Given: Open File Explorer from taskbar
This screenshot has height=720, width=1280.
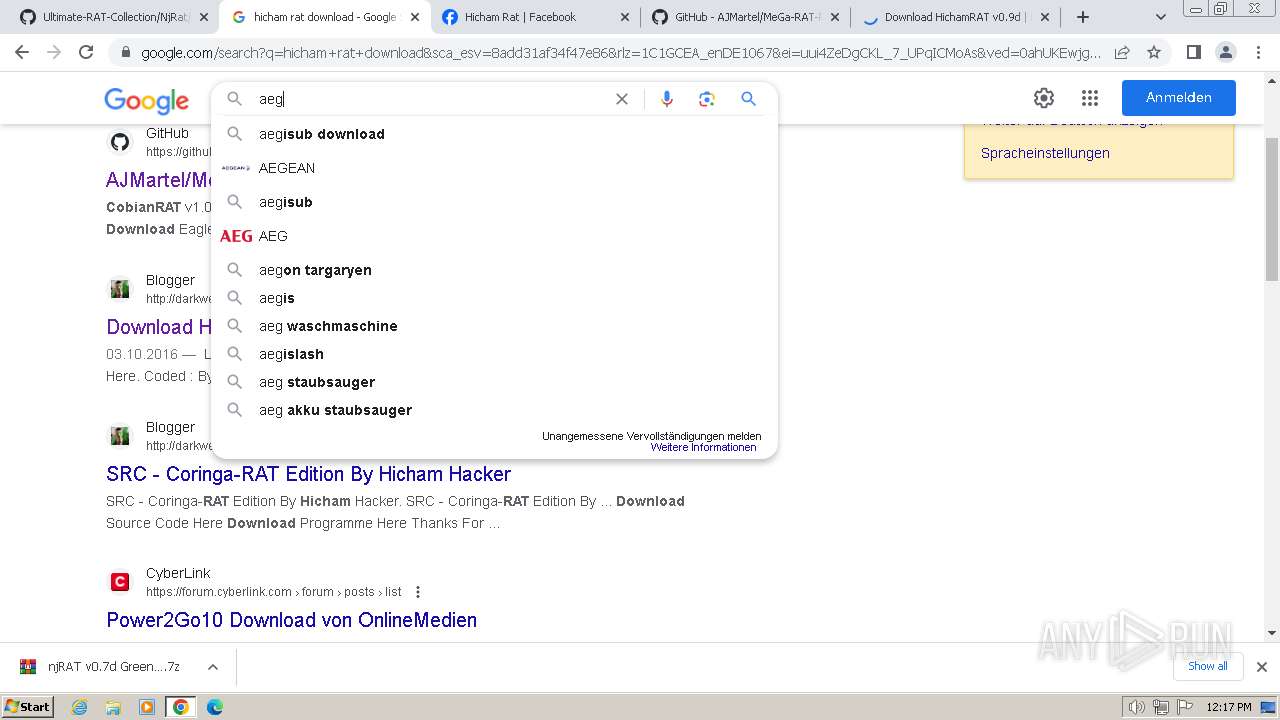Looking at the screenshot, I should (113, 707).
